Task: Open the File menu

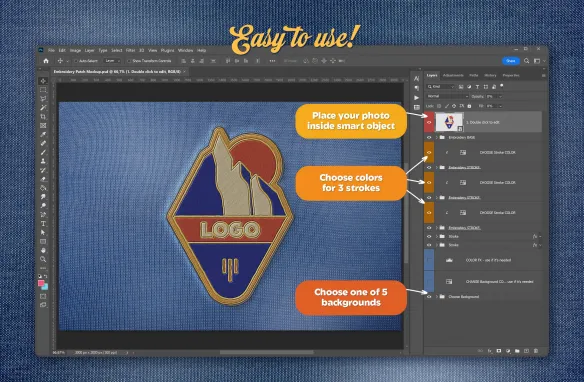Action: (51, 50)
